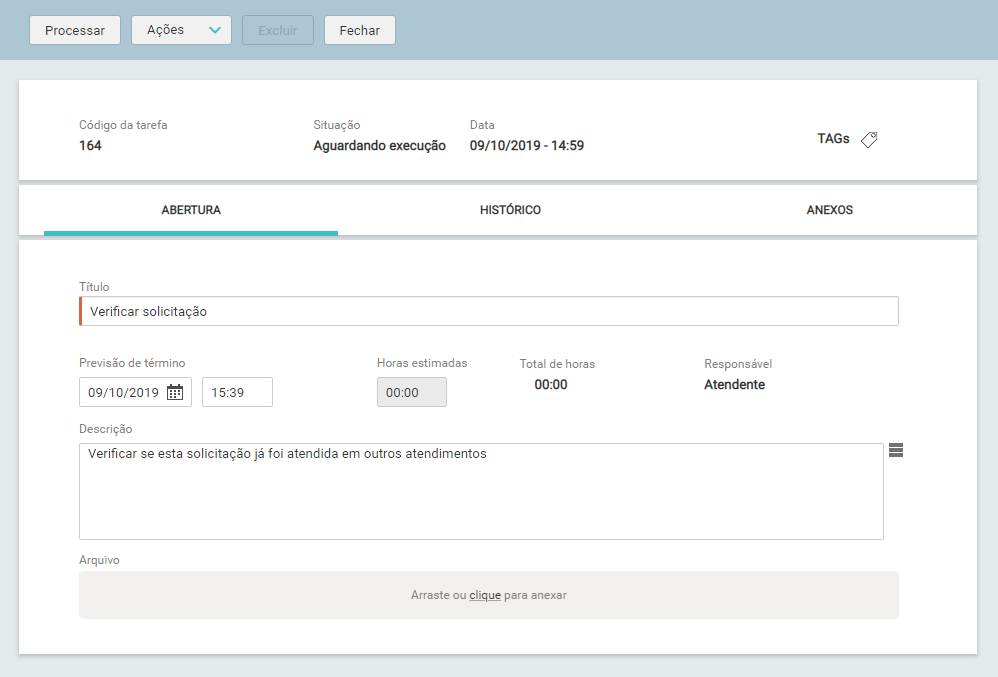Open the calendar picker for Previsão de término

pos(175,393)
